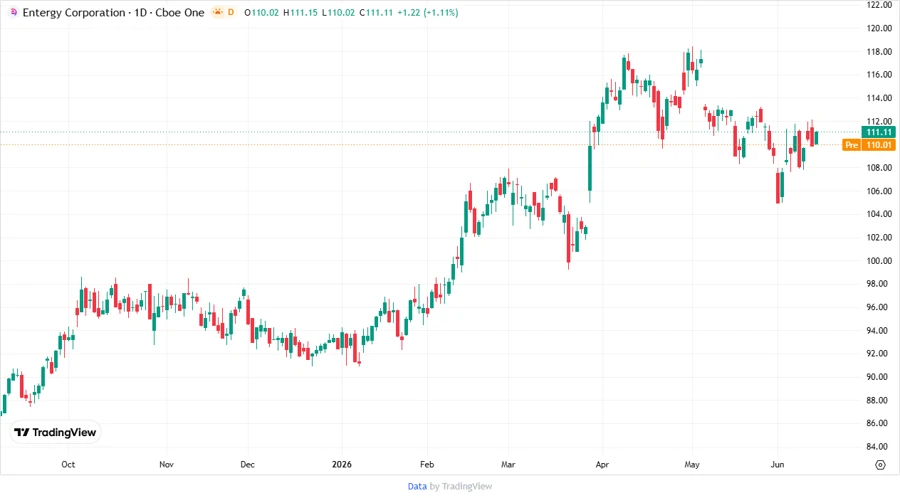Screen dimensions: 900x498
Task: Click the TradingView logo badge
Action: 55,432
